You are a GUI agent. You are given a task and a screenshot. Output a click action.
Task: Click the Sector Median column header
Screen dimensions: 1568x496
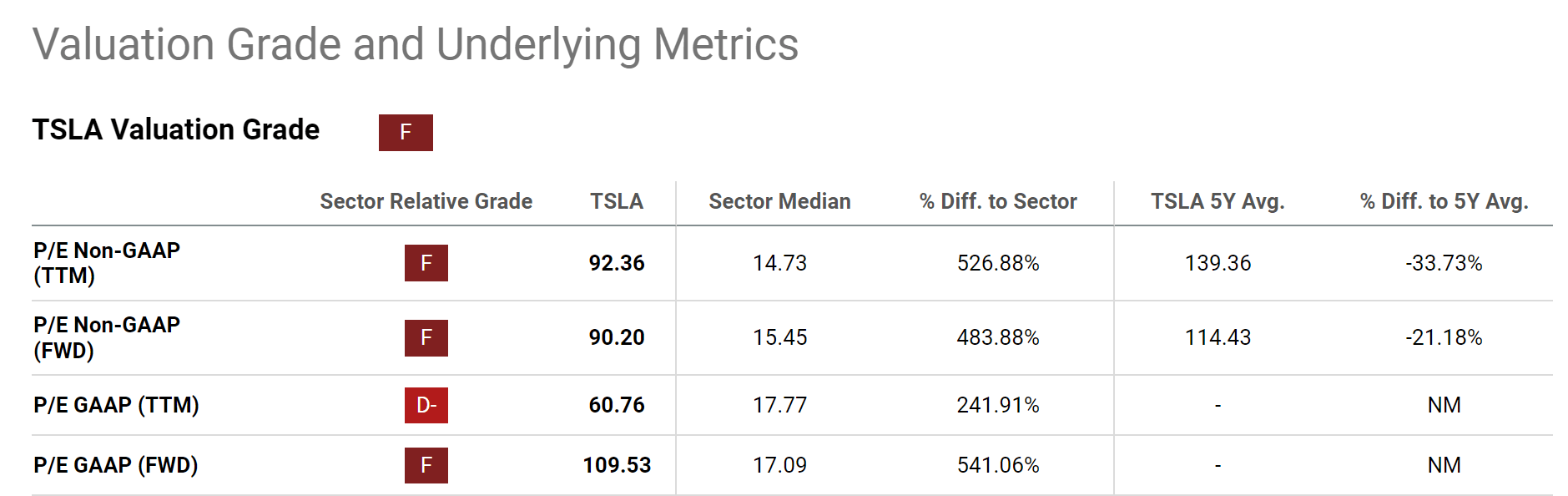(x=779, y=201)
